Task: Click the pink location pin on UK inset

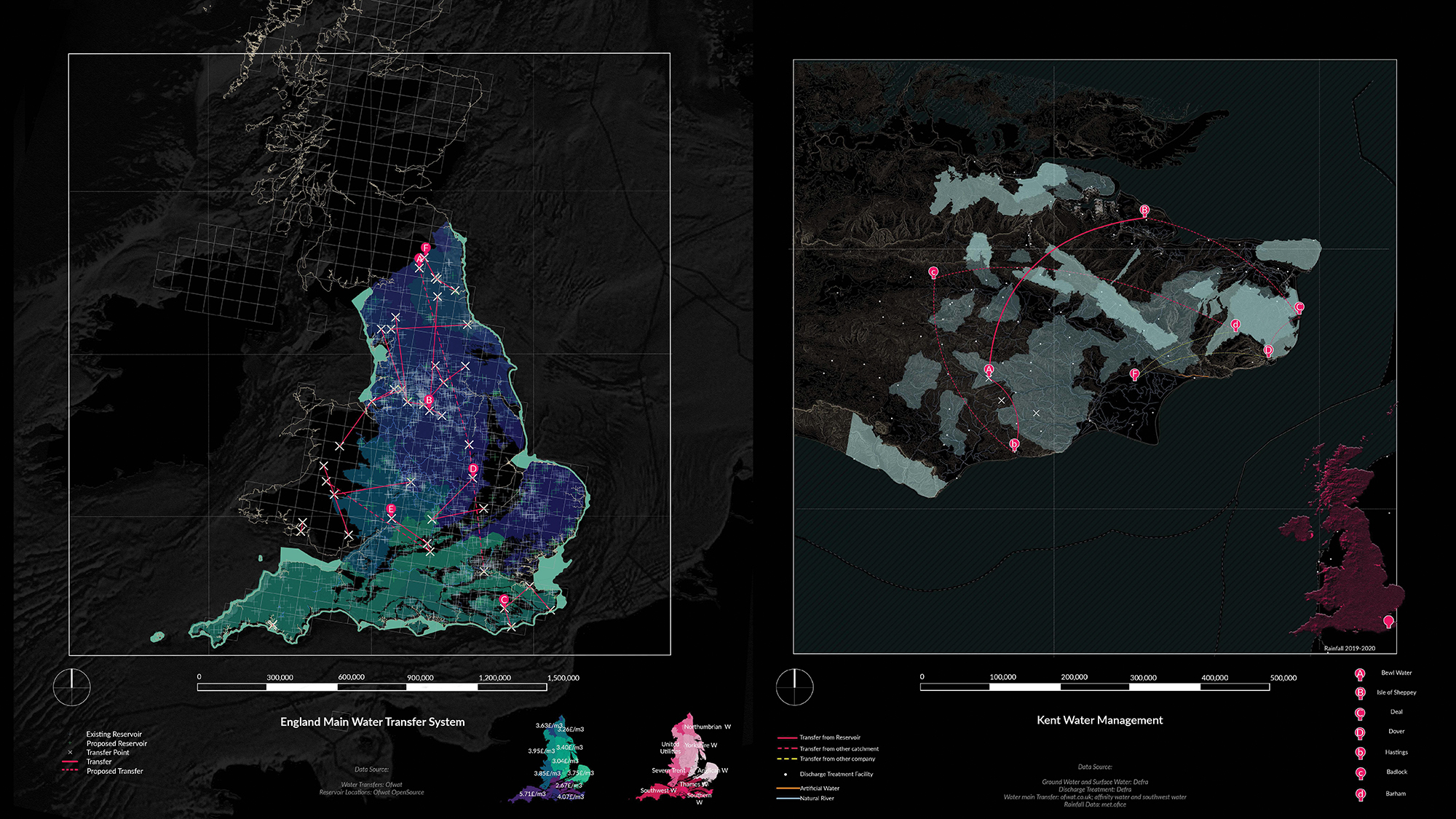Action: pyautogui.click(x=1388, y=621)
